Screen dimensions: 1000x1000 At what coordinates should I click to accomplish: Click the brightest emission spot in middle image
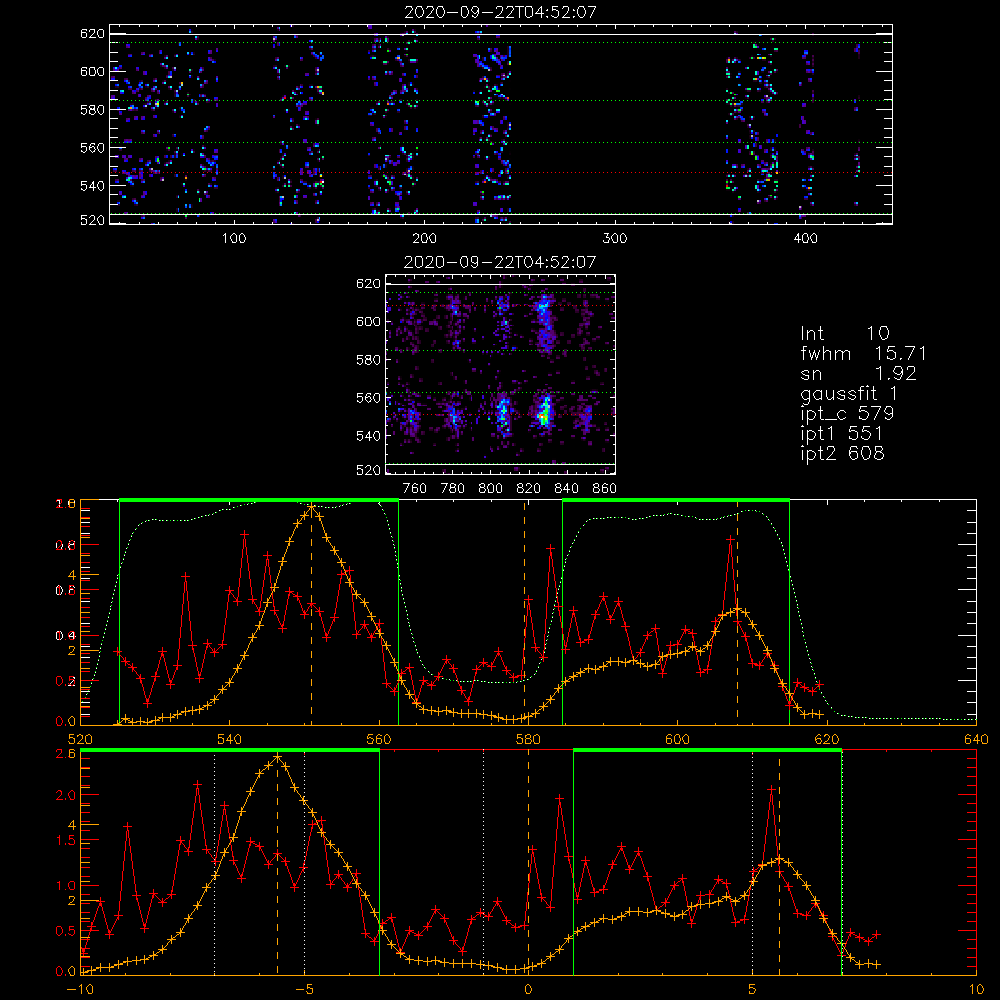(x=544, y=415)
